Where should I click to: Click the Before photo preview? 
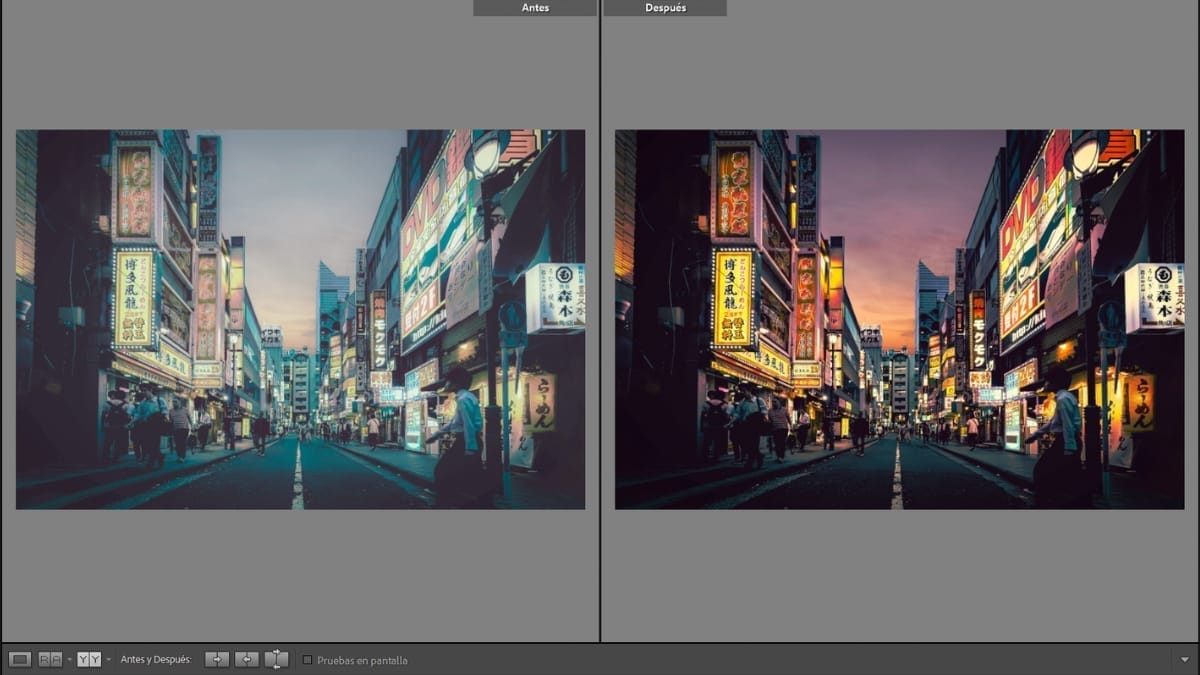300,319
